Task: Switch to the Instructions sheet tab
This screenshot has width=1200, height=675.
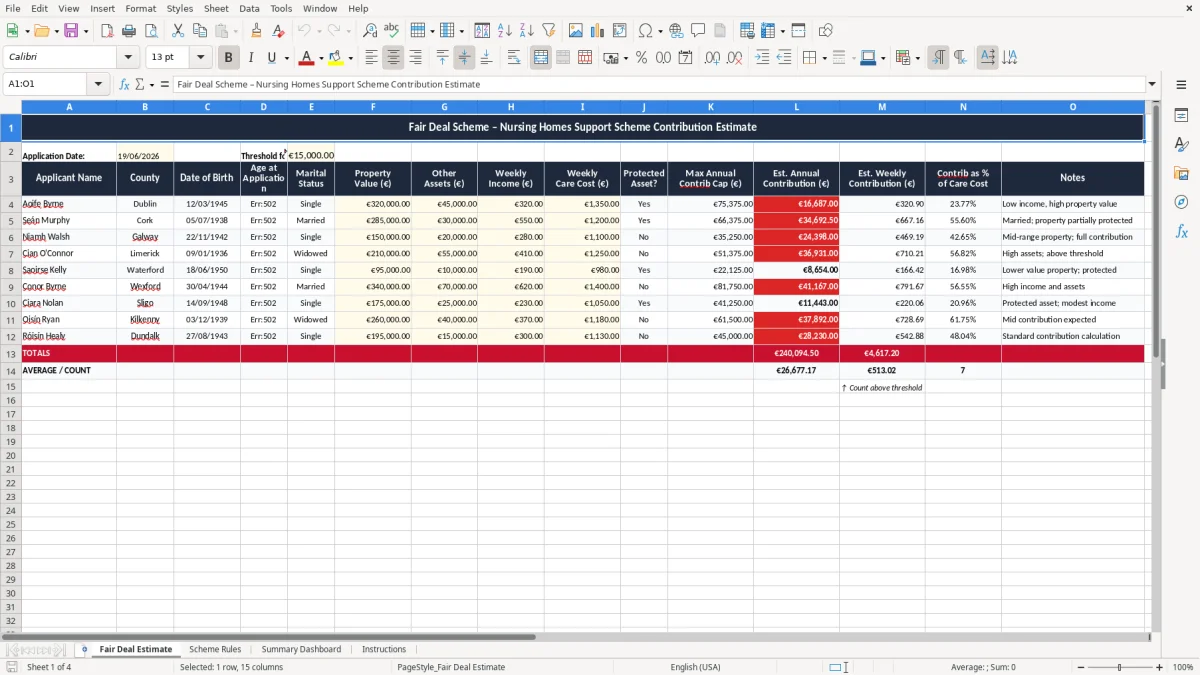Action: pyautogui.click(x=384, y=649)
